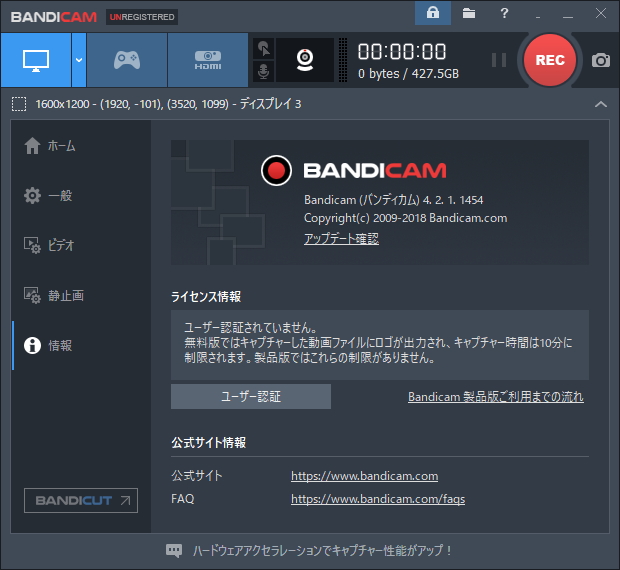Click the speech bubble icon at bottom
This screenshot has width=620, height=570.
(174, 550)
